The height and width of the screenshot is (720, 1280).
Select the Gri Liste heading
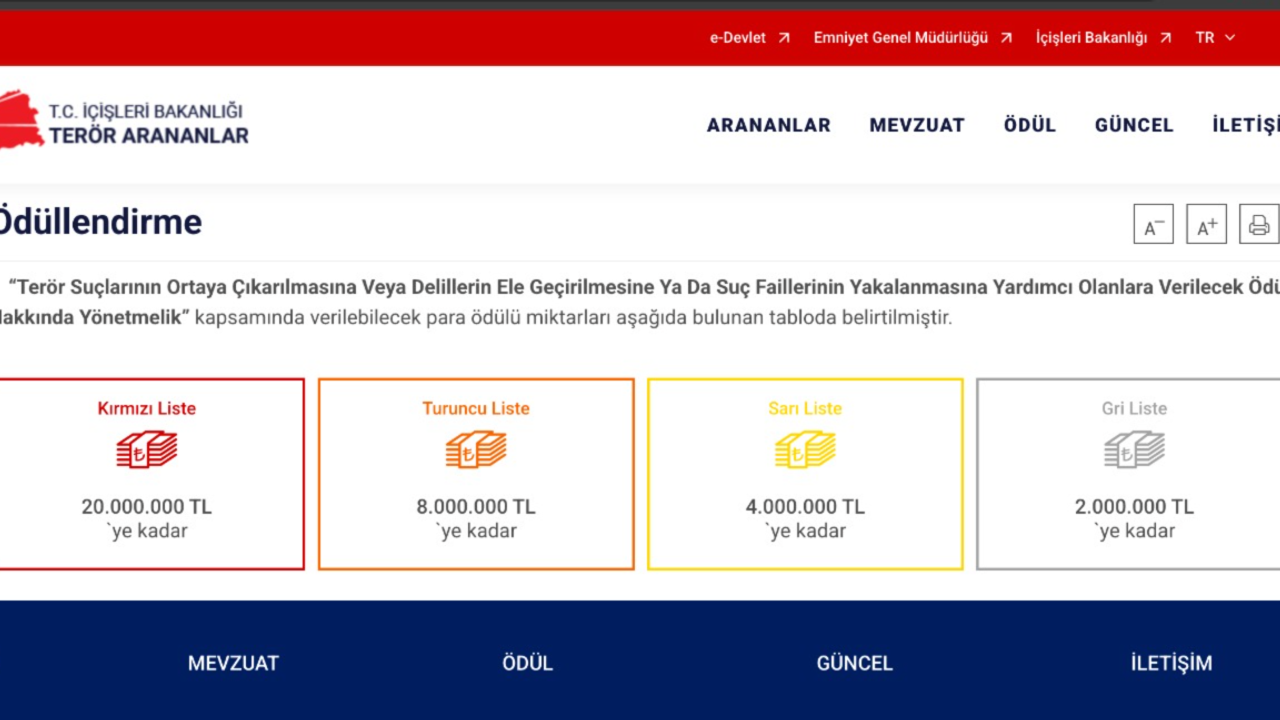coord(1134,408)
